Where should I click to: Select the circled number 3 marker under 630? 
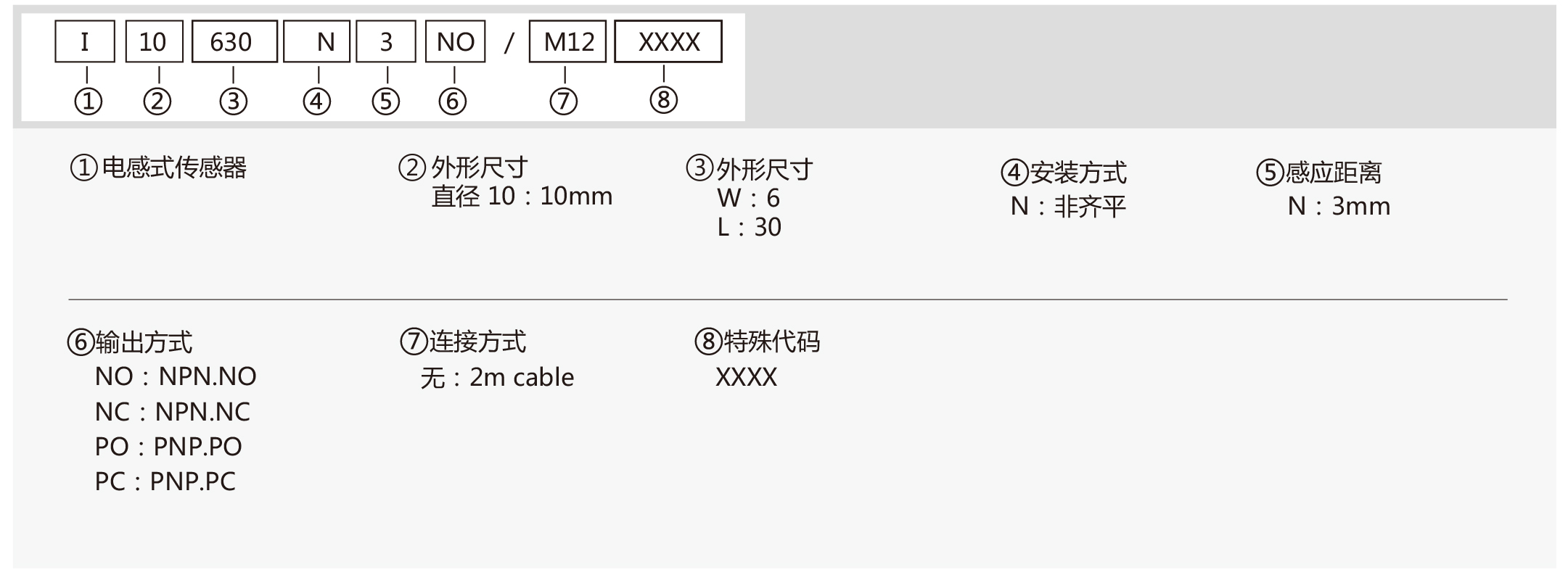click(234, 102)
